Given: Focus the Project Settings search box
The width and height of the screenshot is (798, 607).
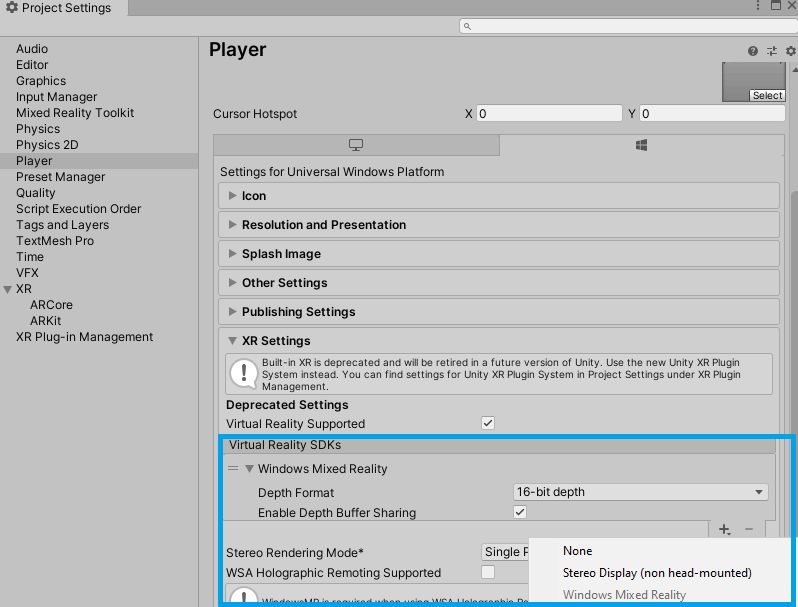Looking at the screenshot, I should pos(628,26).
